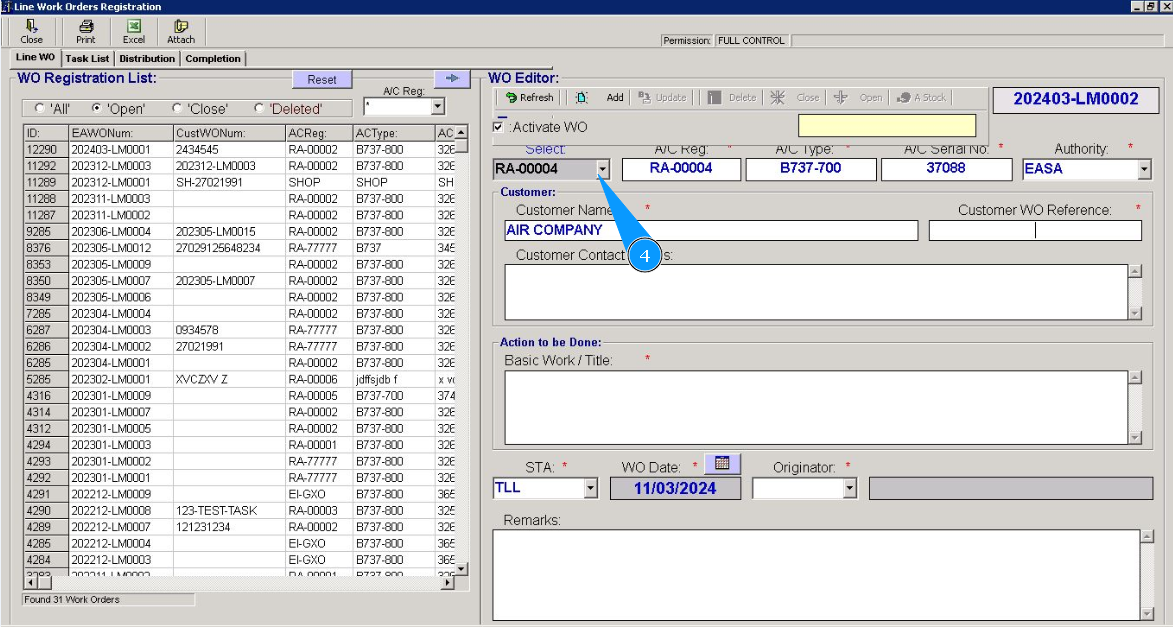Open the Completion tab
This screenshot has height=629, width=1173.
click(x=212, y=59)
